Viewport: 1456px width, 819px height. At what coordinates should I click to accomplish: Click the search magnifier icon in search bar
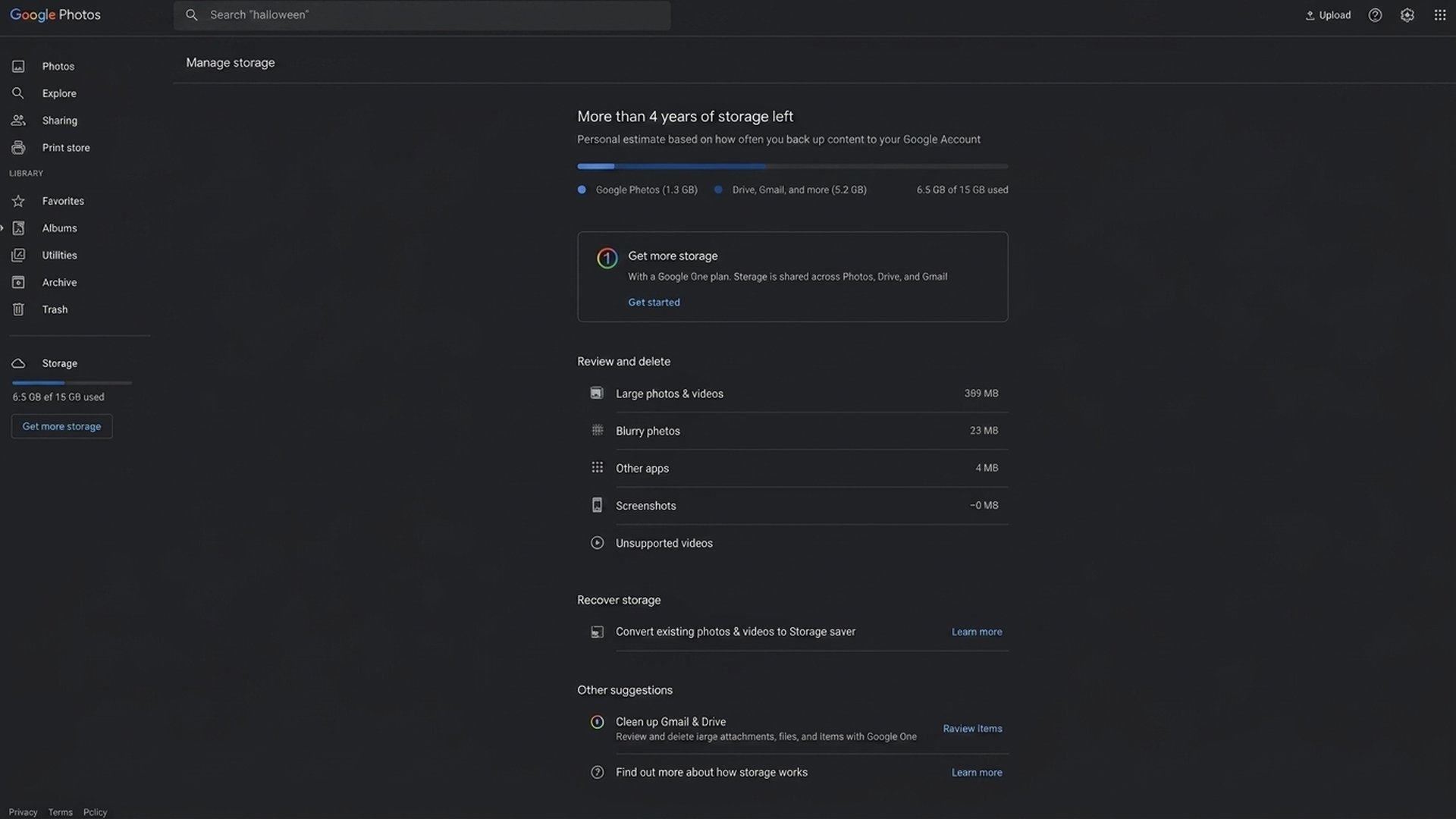192,15
